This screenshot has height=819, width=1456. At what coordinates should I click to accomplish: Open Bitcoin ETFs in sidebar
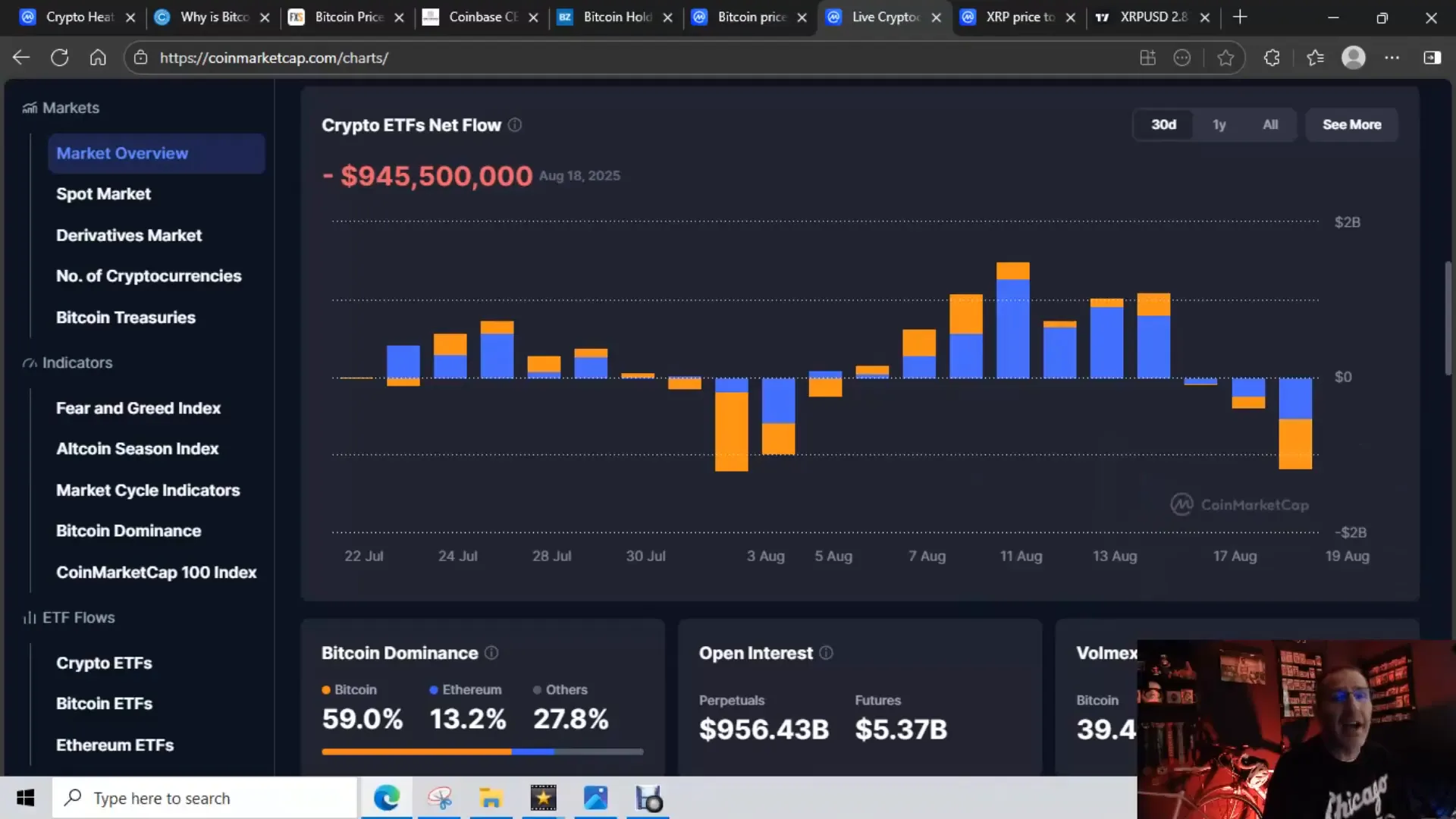click(x=104, y=704)
